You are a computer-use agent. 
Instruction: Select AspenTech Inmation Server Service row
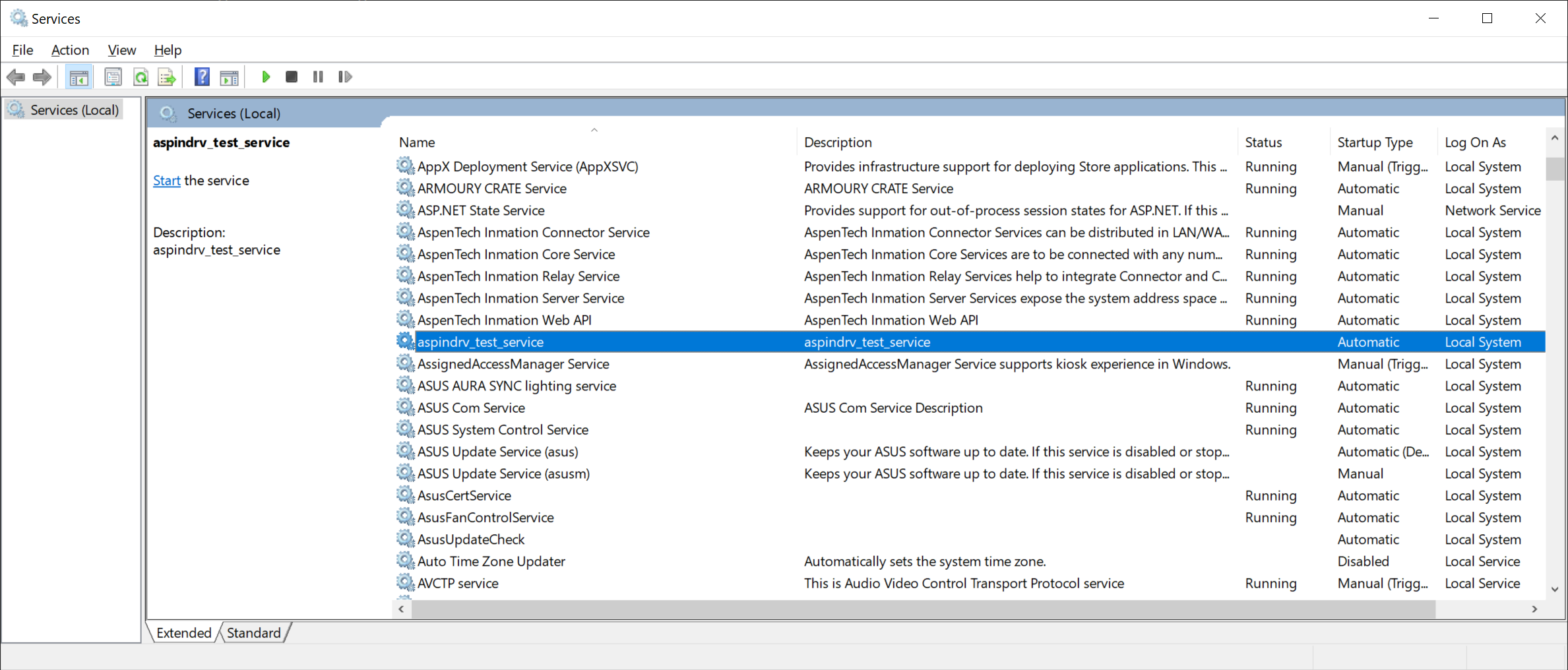tap(970, 298)
